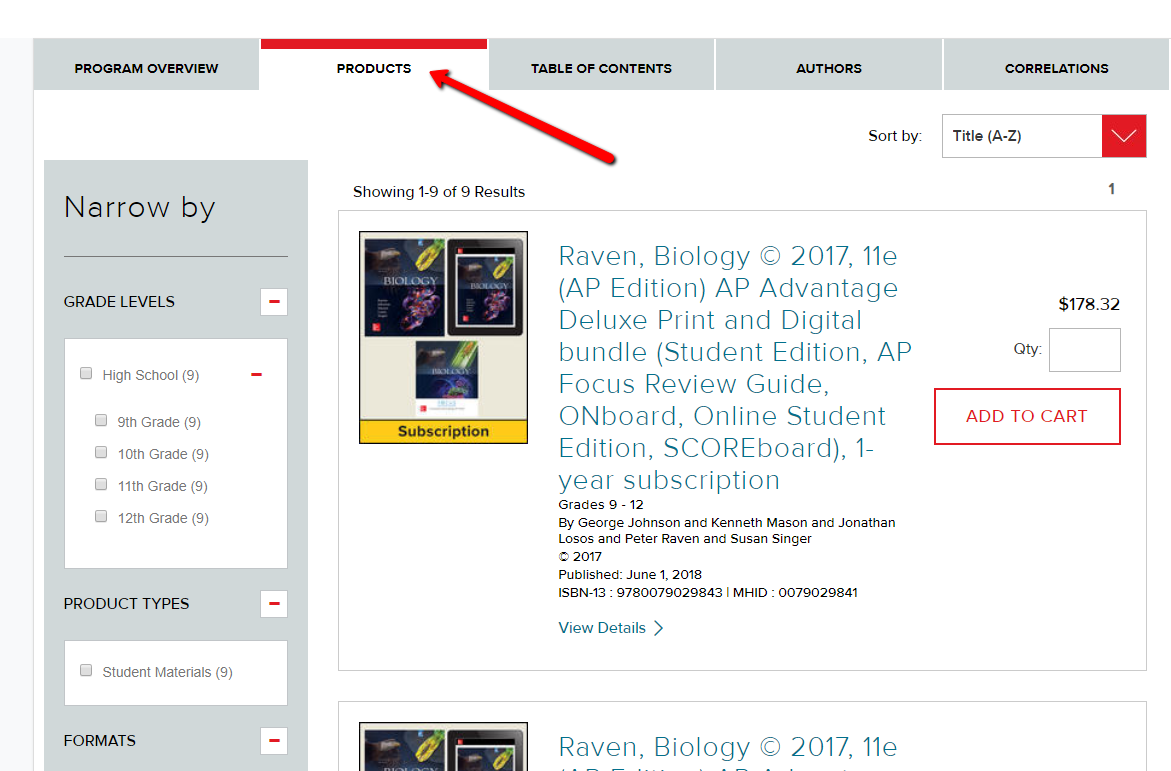Collapse the Product Types filter section
The height and width of the screenshot is (771, 1171).
[x=273, y=603]
